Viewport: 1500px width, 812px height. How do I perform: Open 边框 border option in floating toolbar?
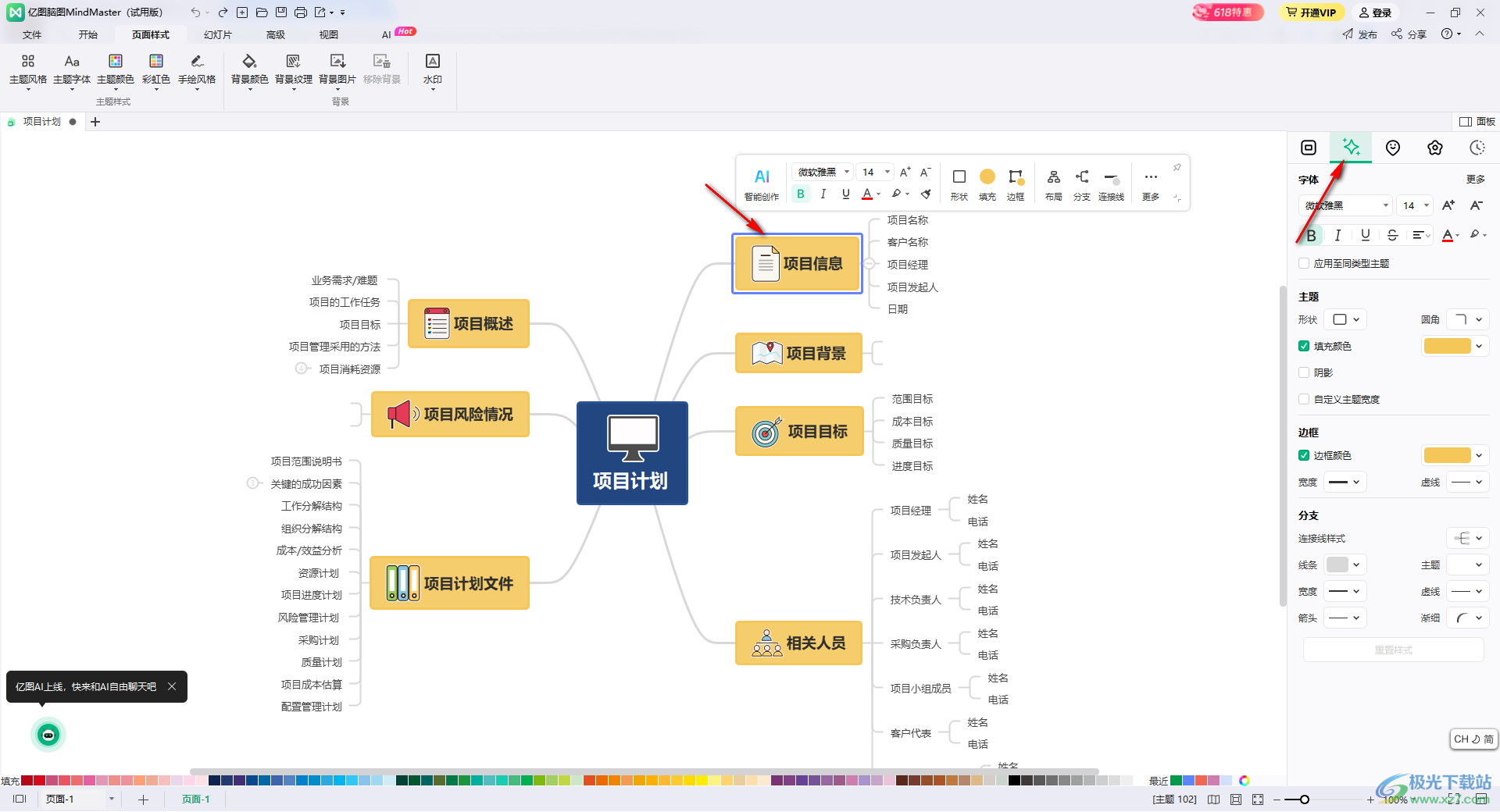coord(1016,184)
